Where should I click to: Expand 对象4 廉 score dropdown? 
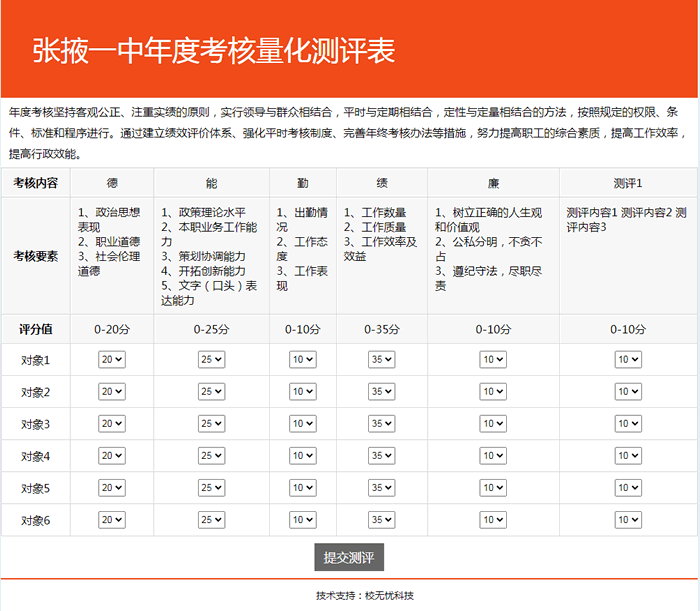[493, 456]
